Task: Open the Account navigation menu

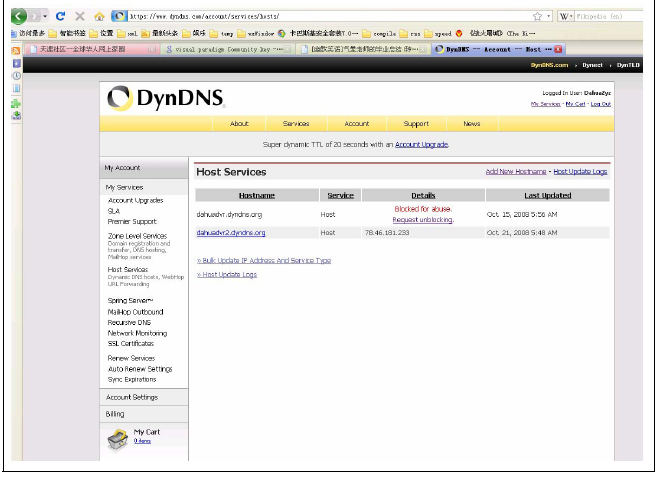Action: click(x=357, y=124)
